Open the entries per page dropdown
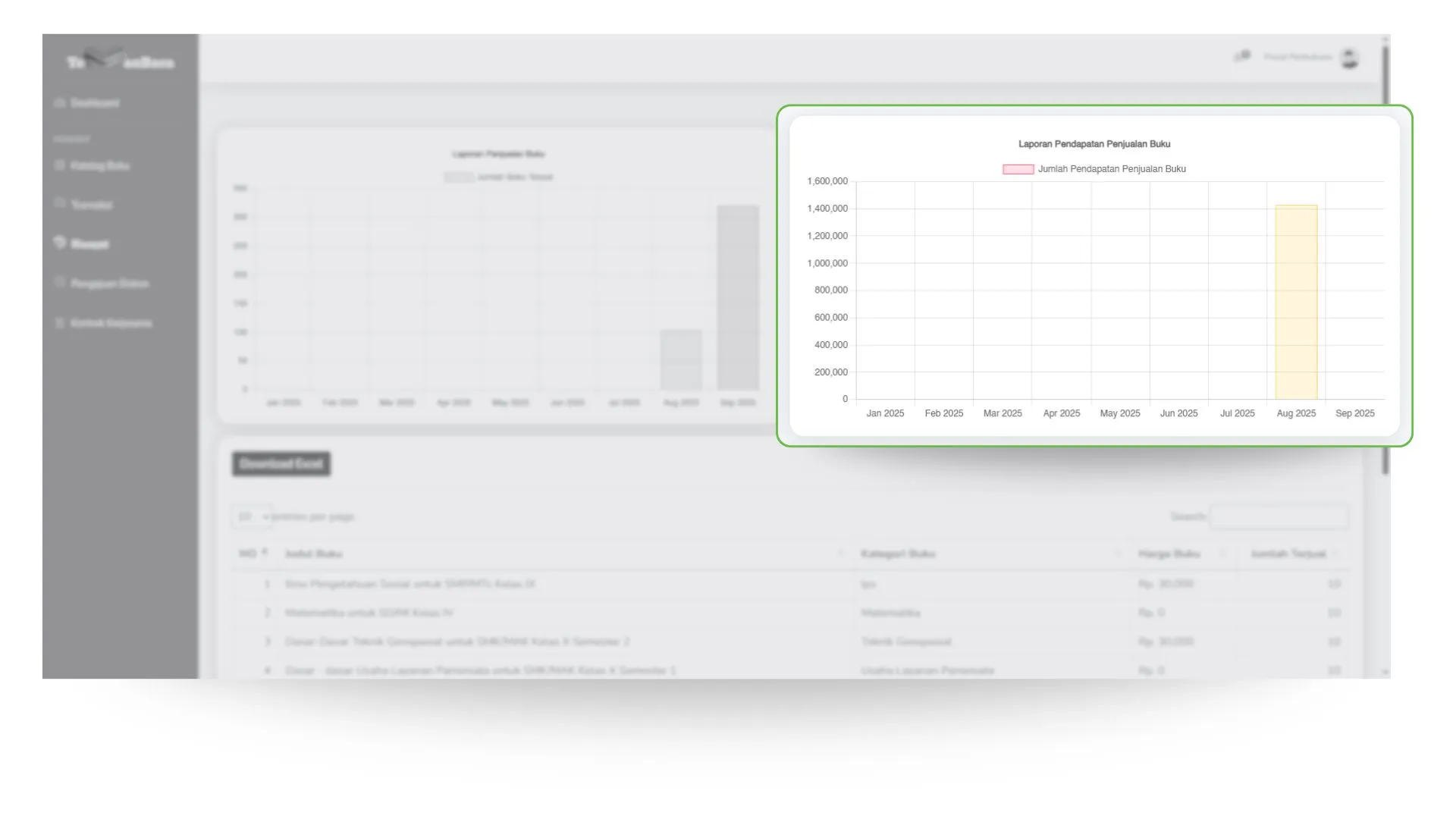Screen dimensions: 1456x819 coord(251,517)
